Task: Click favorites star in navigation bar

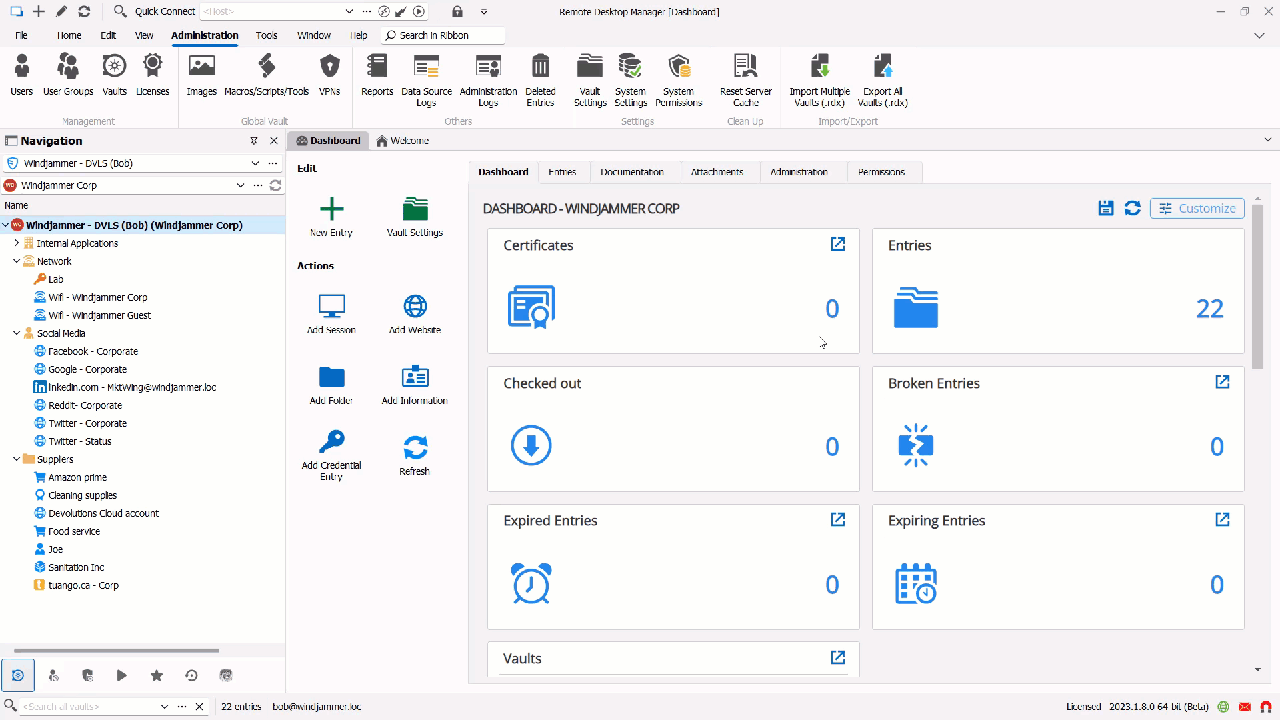Action: pos(156,676)
